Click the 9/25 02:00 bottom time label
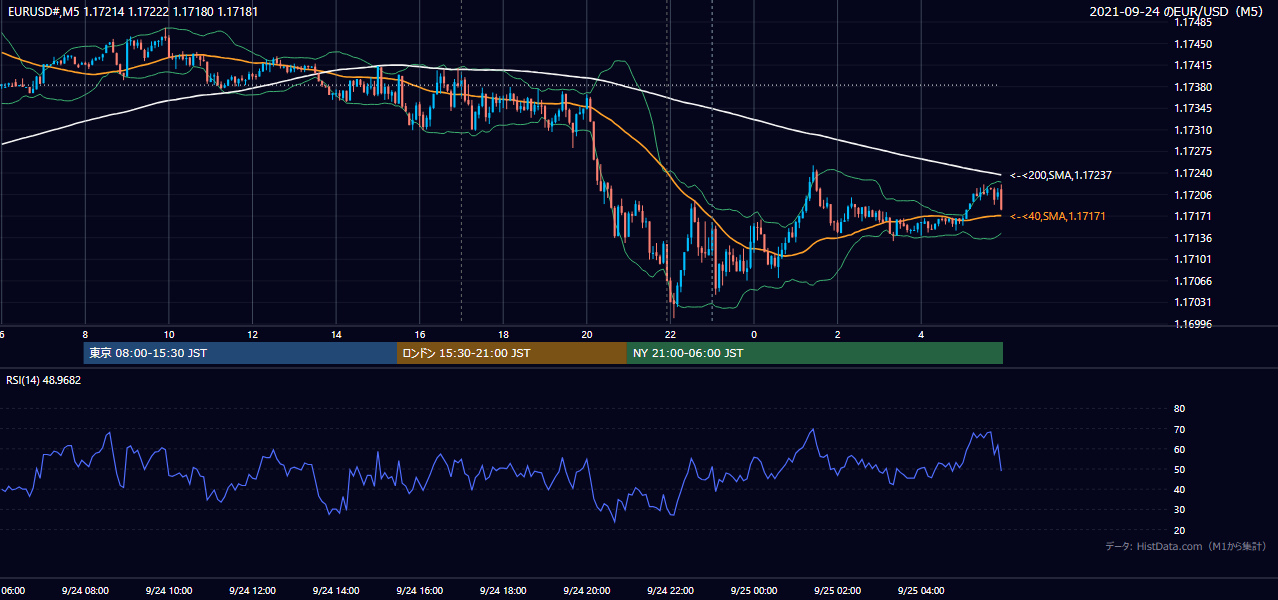 tap(838, 591)
